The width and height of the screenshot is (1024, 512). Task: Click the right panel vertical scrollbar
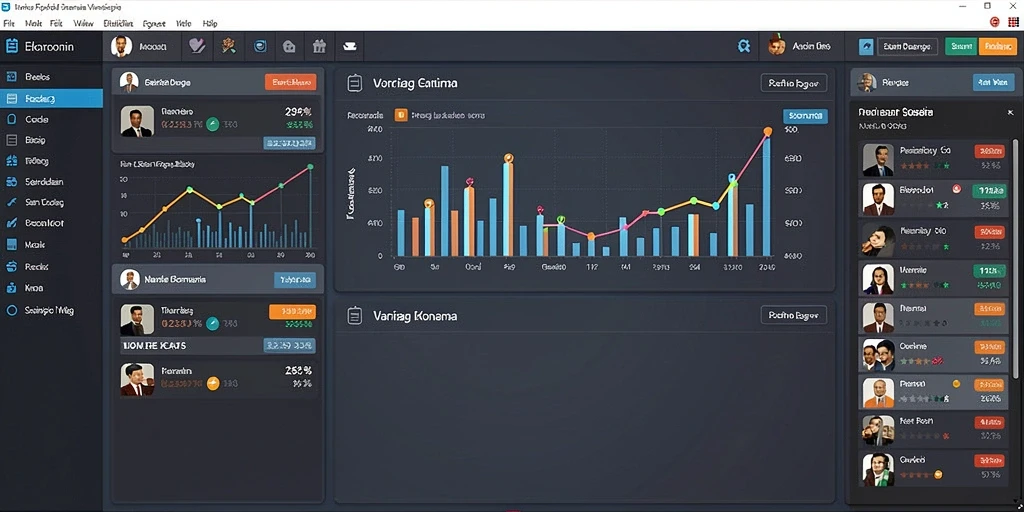tap(1015, 258)
